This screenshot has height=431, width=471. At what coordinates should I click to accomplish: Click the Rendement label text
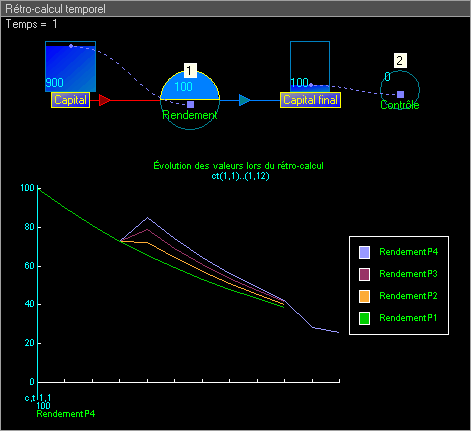pos(190,115)
